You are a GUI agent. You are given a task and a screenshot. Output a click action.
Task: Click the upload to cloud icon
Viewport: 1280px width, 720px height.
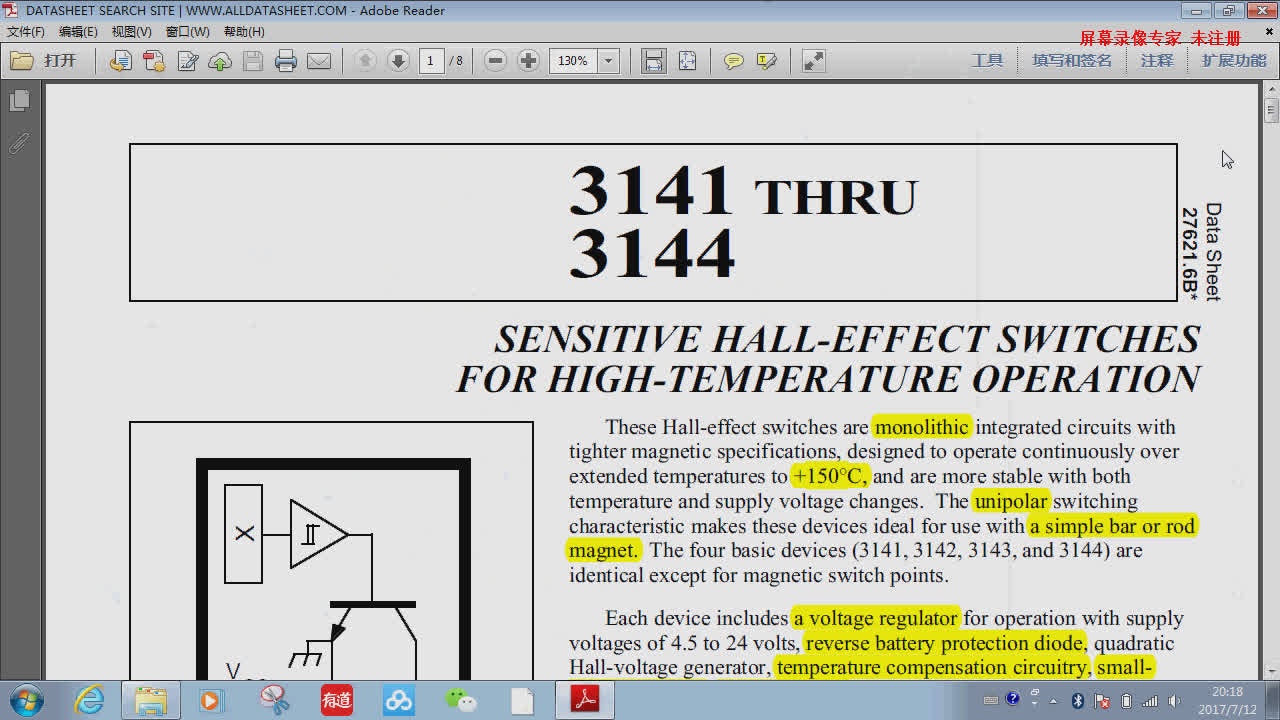tap(220, 61)
